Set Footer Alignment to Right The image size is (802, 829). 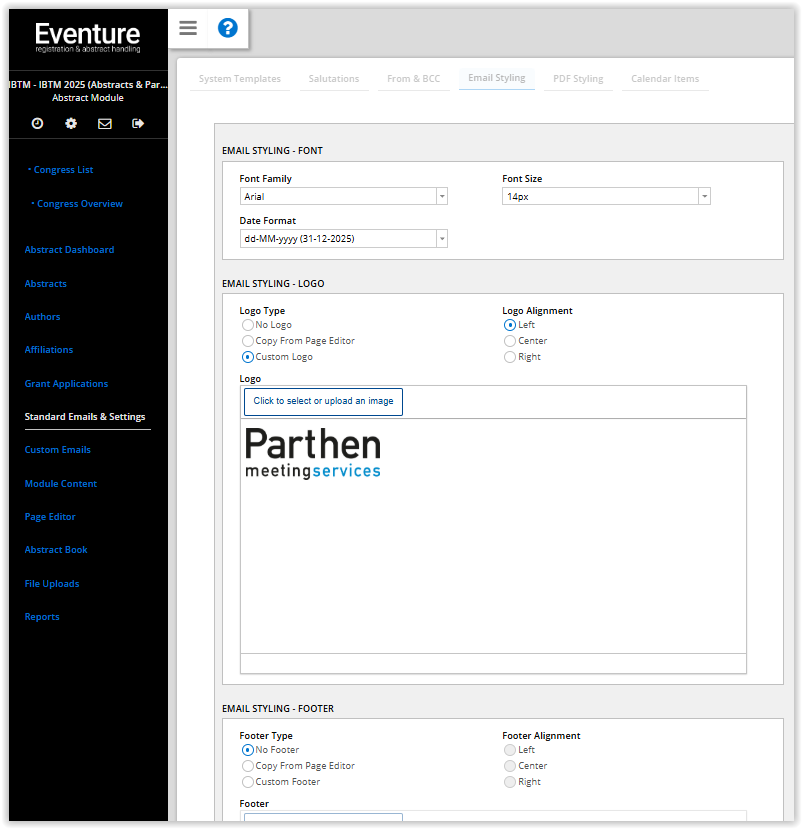coord(510,782)
